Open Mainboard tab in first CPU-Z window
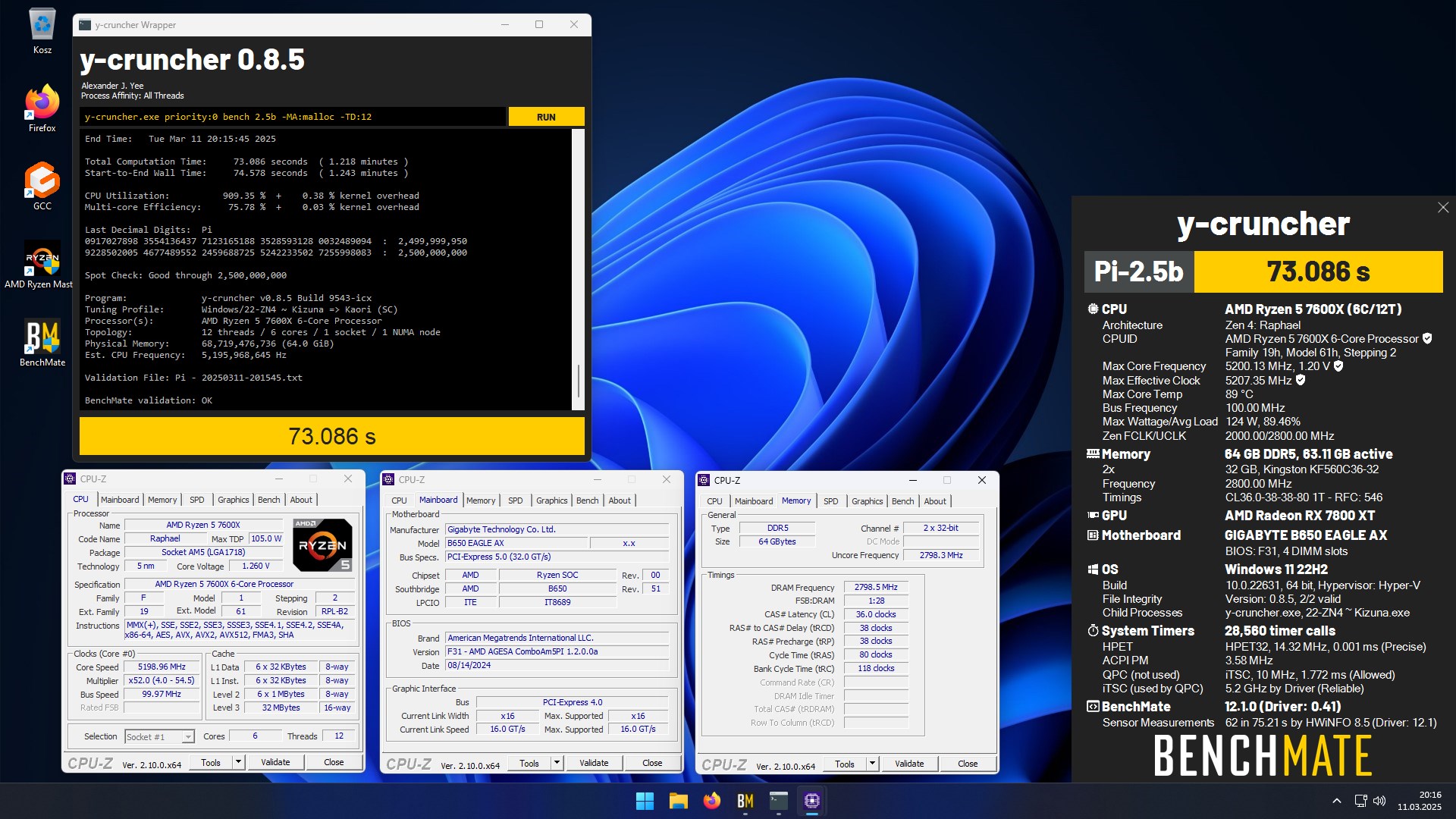Viewport: 1456px width, 819px height. [120, 500]
